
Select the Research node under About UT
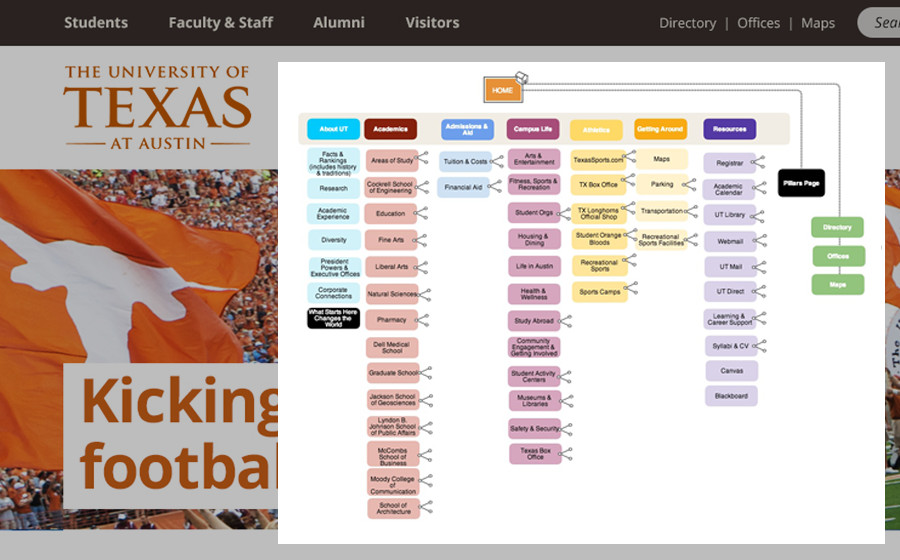click(333, 188)
